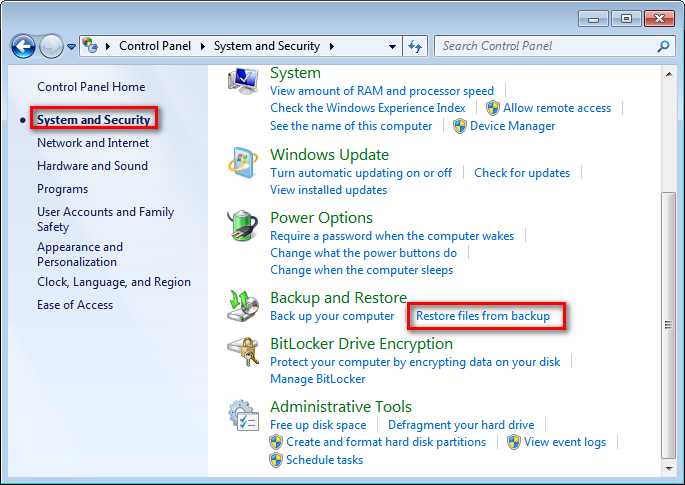
Task: Click View event logs link
Action: pyautogui.click(x=565, y=442)
